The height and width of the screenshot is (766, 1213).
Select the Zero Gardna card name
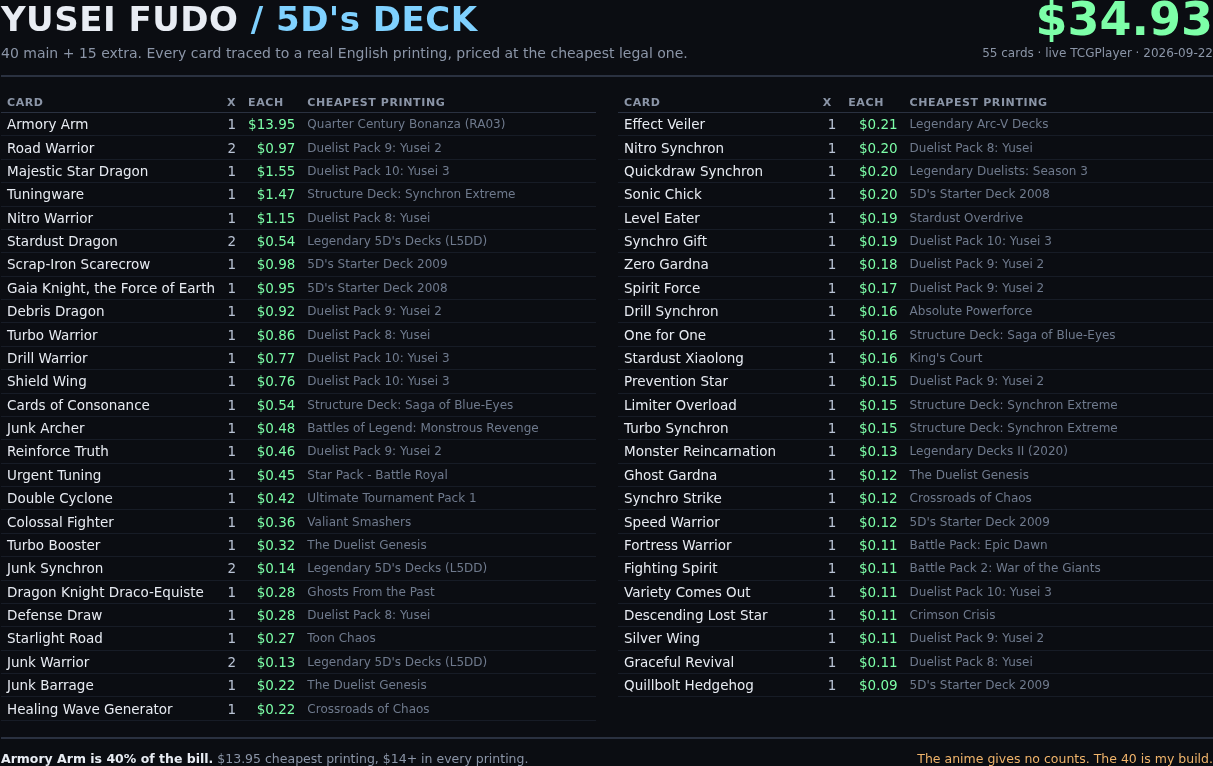(x=666, y=264)
